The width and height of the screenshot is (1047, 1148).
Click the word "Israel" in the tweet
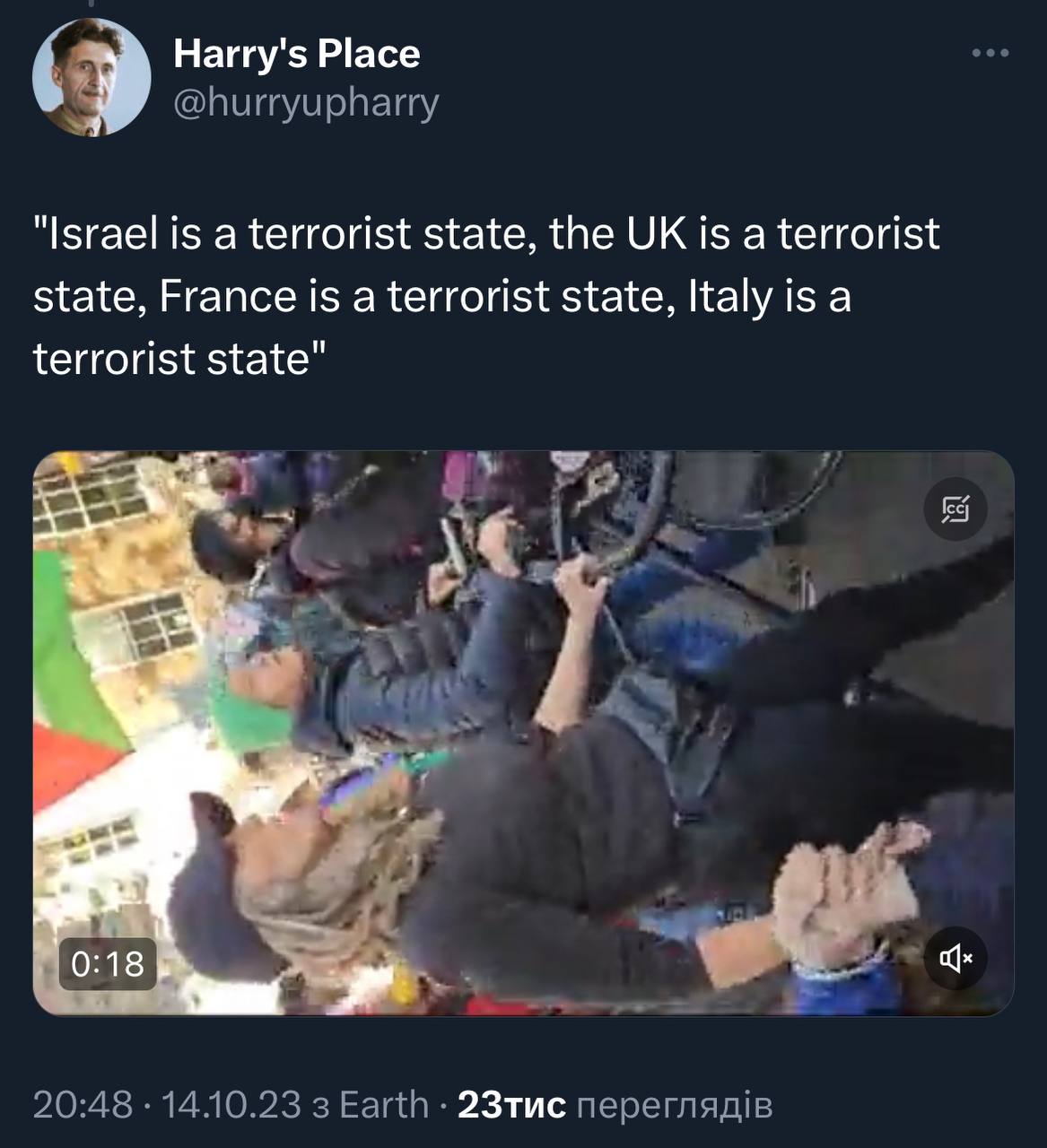coord(101,234)
